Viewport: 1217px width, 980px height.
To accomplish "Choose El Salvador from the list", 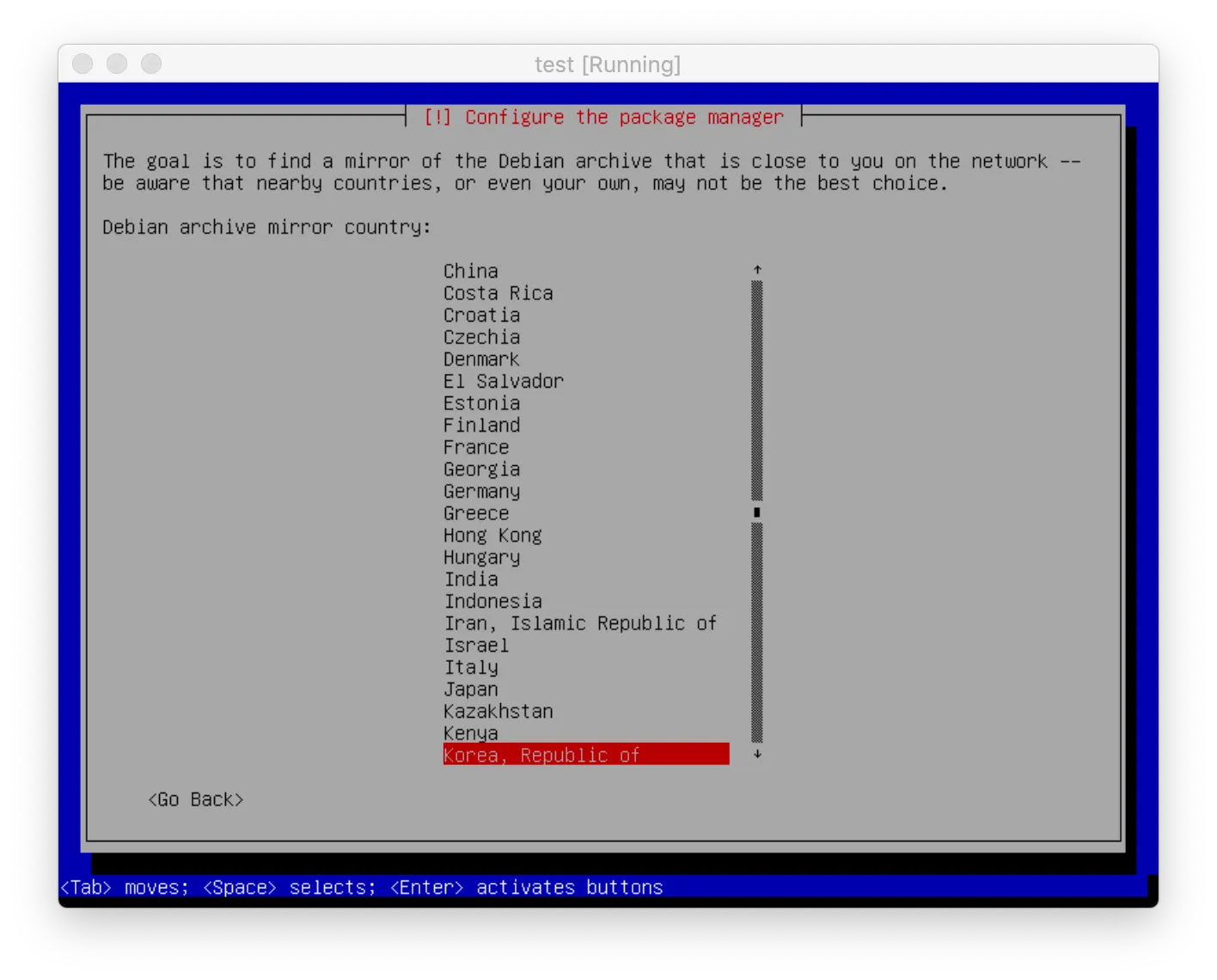I will tap(504, 382).
